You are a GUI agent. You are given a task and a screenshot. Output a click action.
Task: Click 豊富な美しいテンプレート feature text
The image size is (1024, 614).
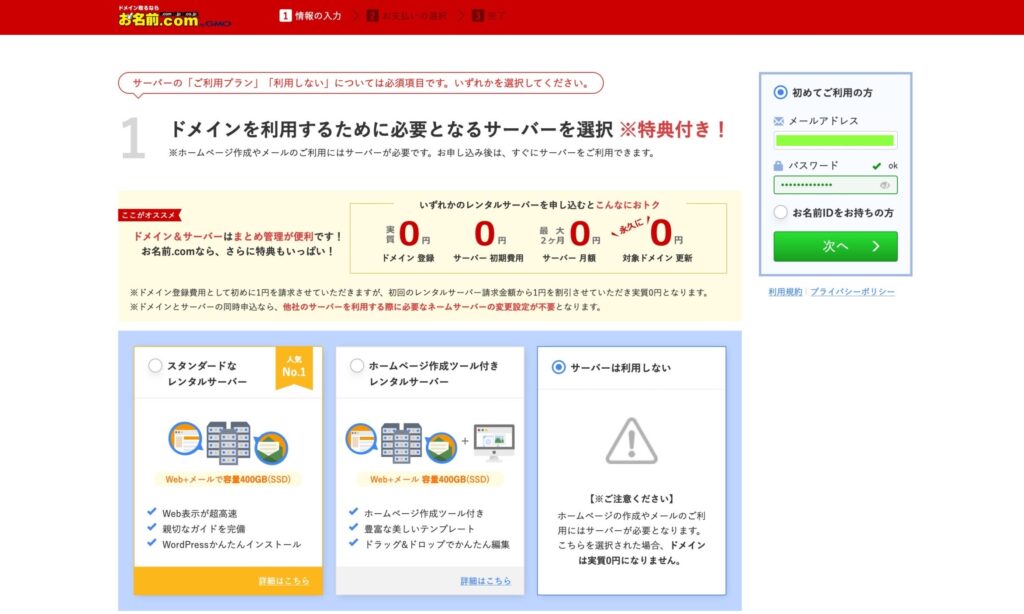[419, 528]
